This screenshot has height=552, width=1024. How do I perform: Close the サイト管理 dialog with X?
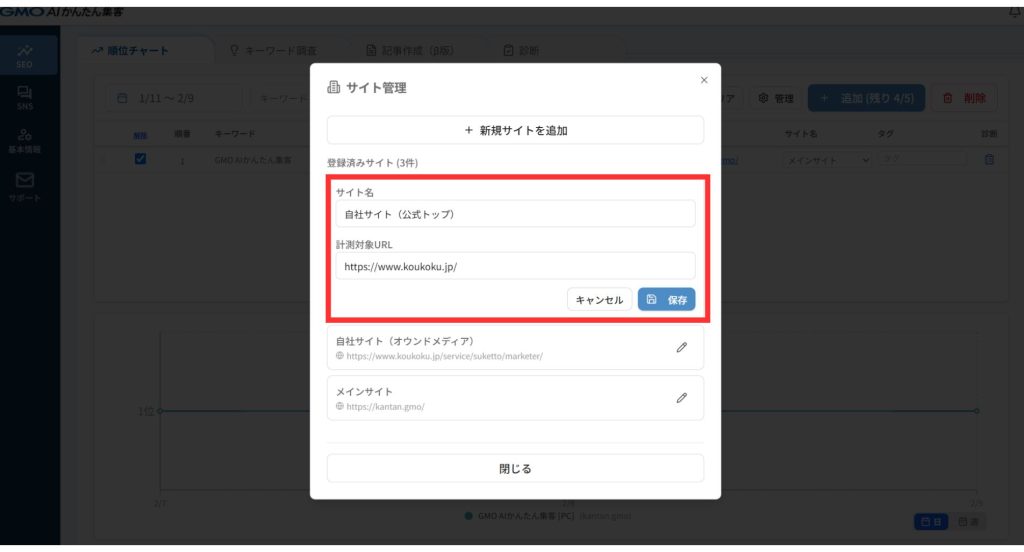click(x=704, y=80)
